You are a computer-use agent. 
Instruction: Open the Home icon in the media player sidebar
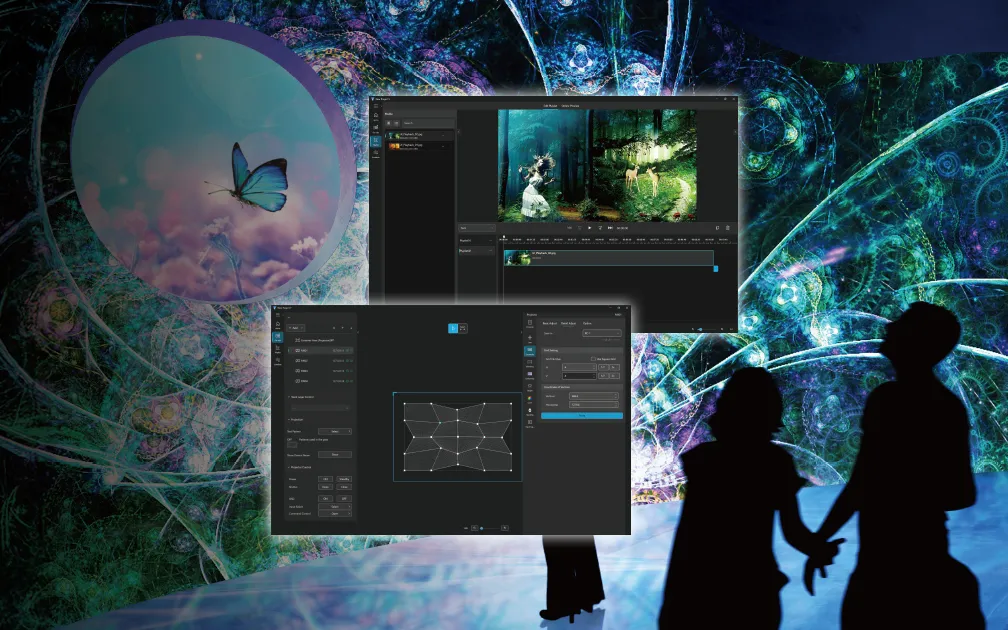coord(376,116)
